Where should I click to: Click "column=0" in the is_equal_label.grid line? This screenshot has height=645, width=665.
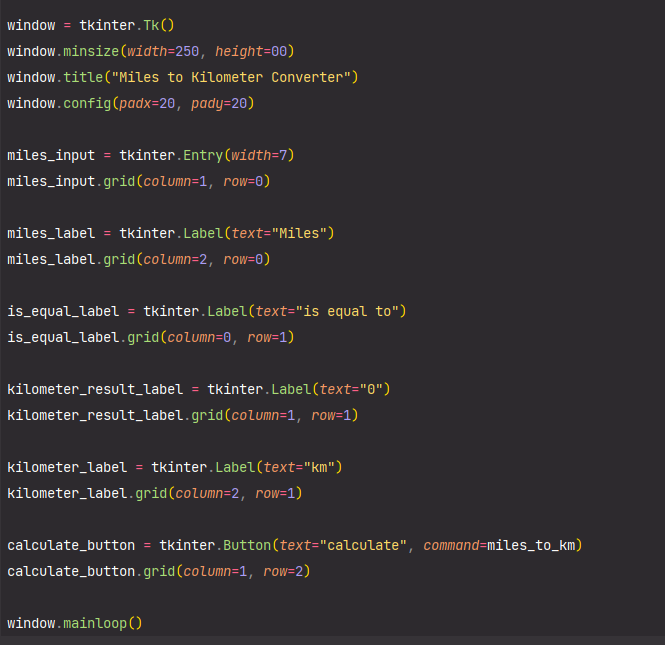pos(199,338)
